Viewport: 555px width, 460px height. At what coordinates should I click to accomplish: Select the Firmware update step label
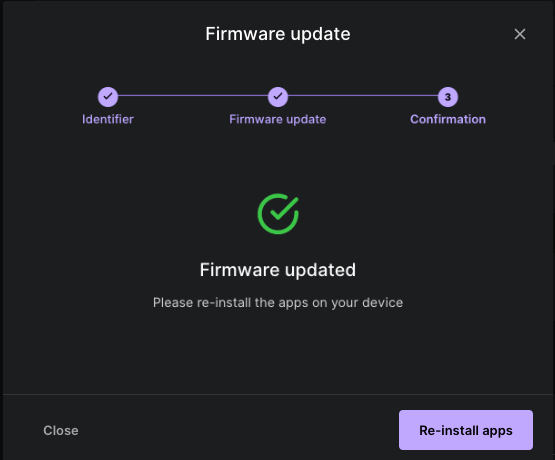click(x=278, y=119)
